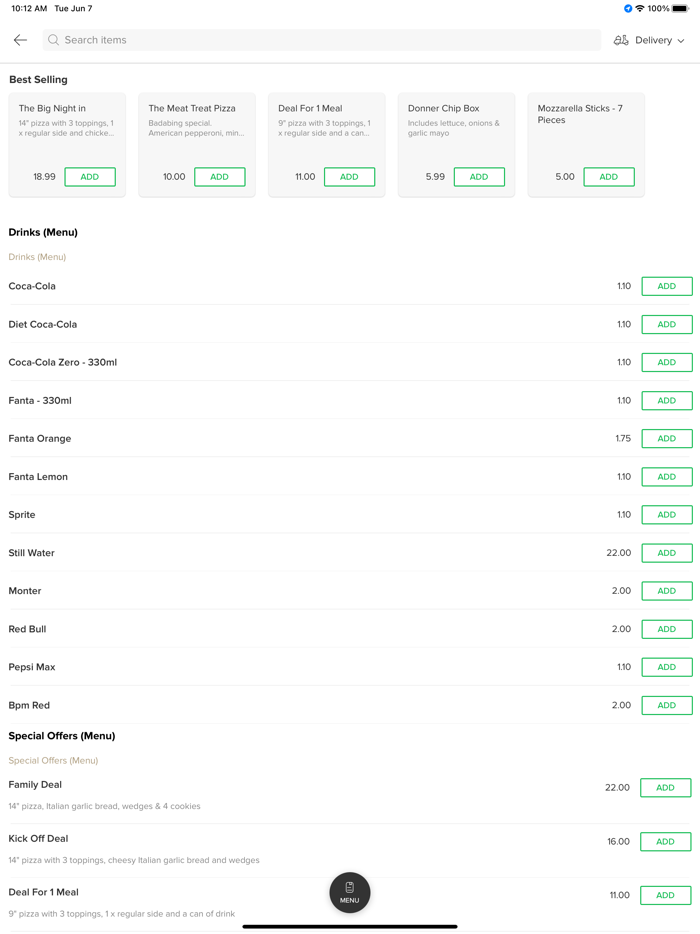Select the Drinks (Menu) subcategory label
The width and height of the screenshot is (700, 934).
click(x=37, y=257)
